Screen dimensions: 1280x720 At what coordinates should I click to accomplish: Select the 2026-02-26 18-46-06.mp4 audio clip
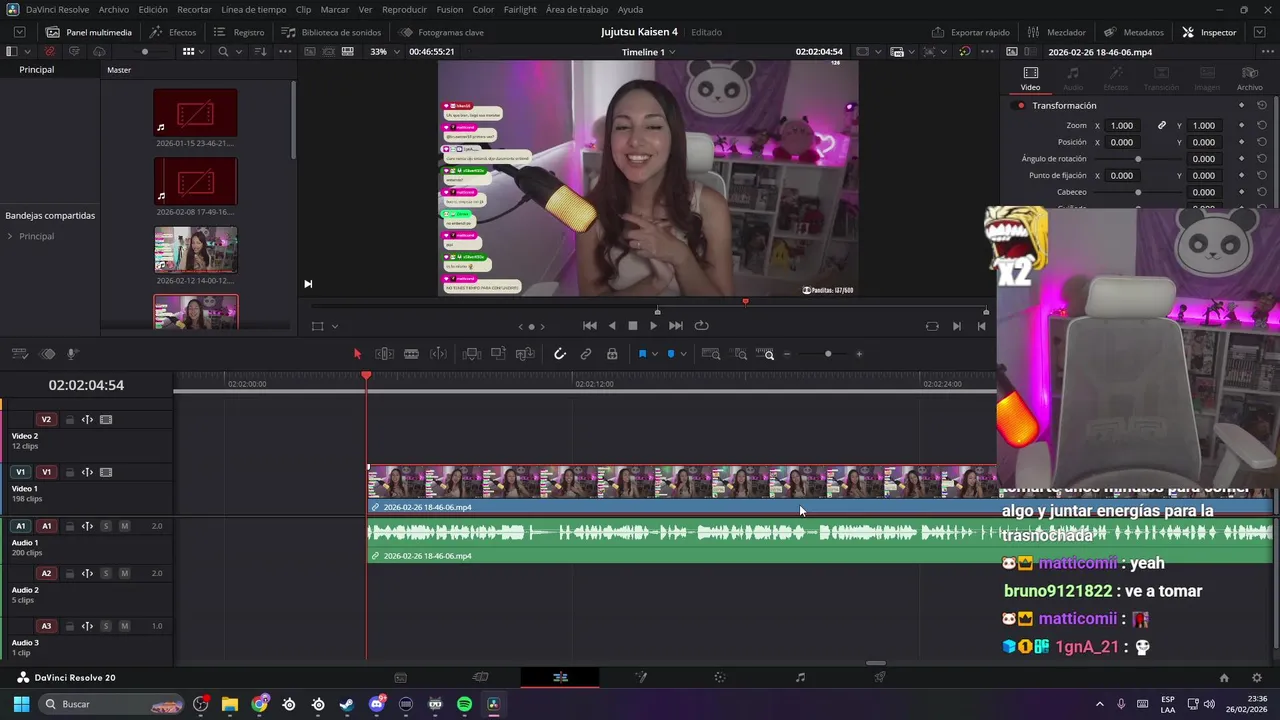(820, 539)
